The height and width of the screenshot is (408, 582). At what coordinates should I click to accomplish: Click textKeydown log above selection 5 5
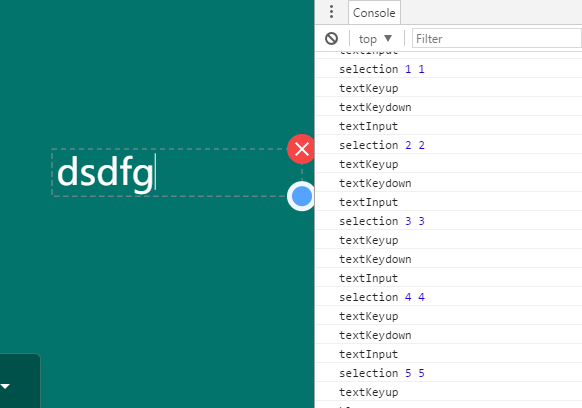click(x=448, y=335)
